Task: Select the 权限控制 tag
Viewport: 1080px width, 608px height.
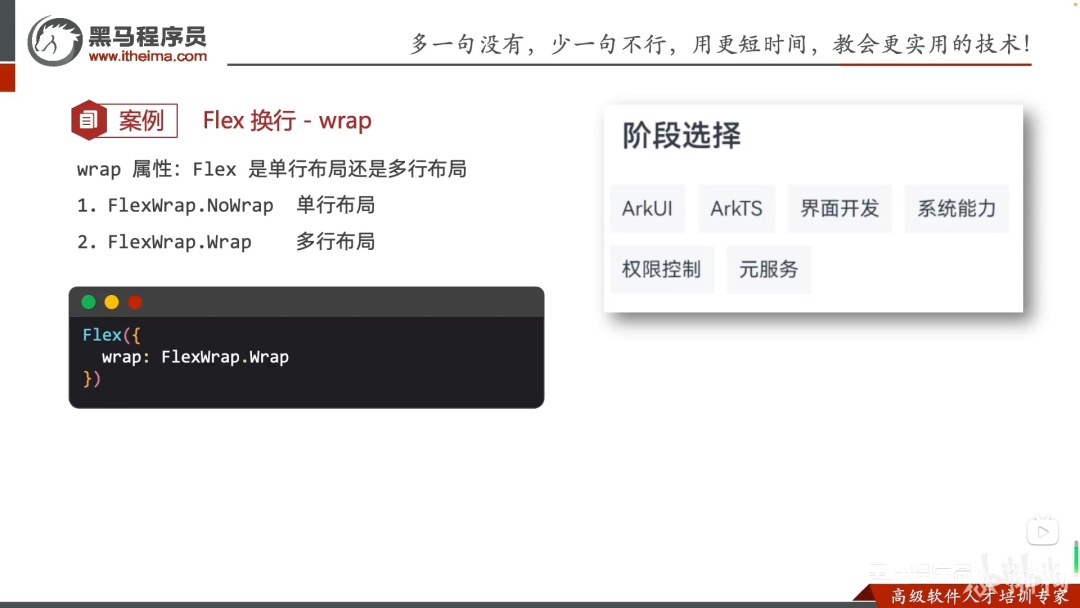Action: 661,269
